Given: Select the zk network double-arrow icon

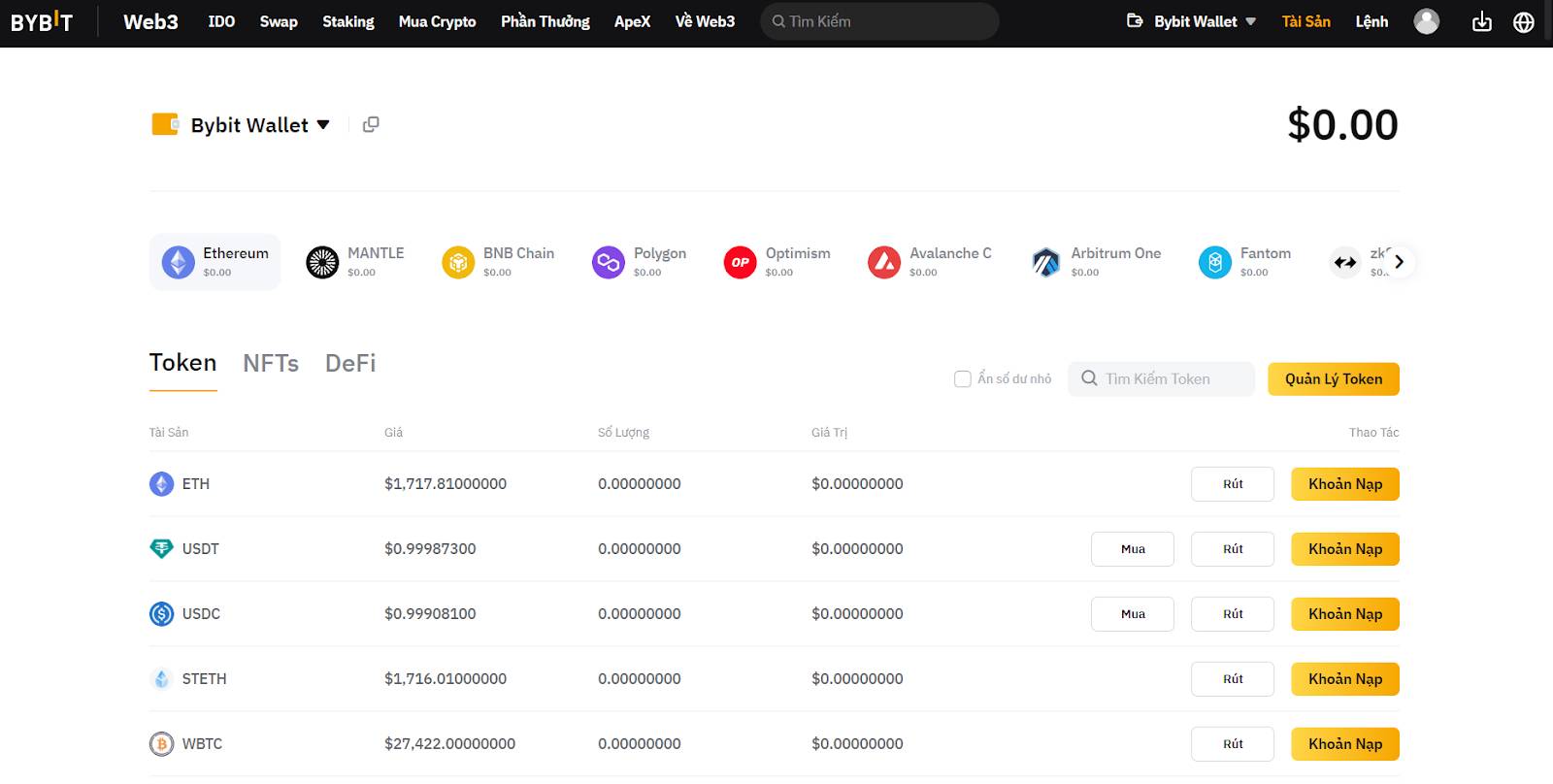Looking at the screenshot, I should coord(1345,262).
